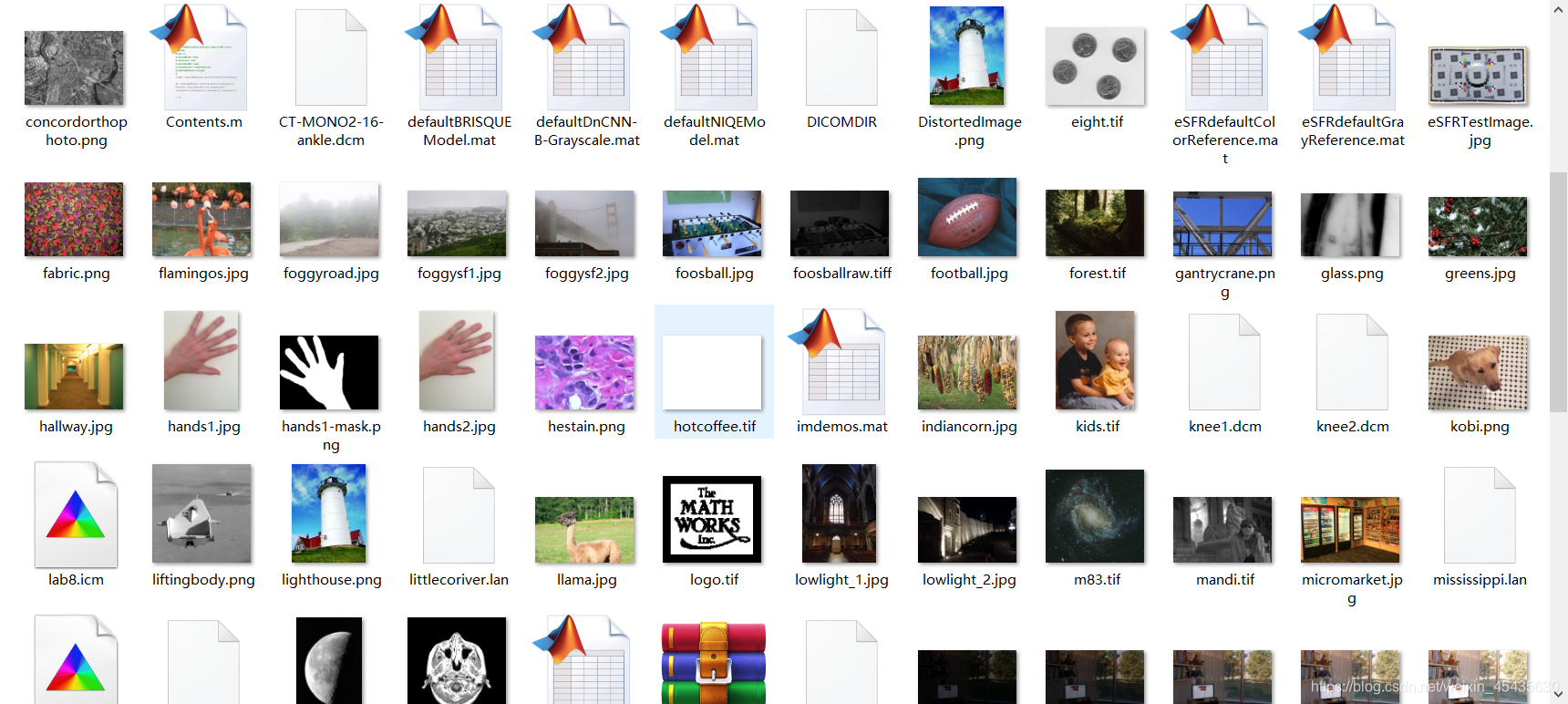Select the DICOMDIR blank file icon
Image resolution: width=1568 pixels, height=704 pixels.
pos(841,57)
